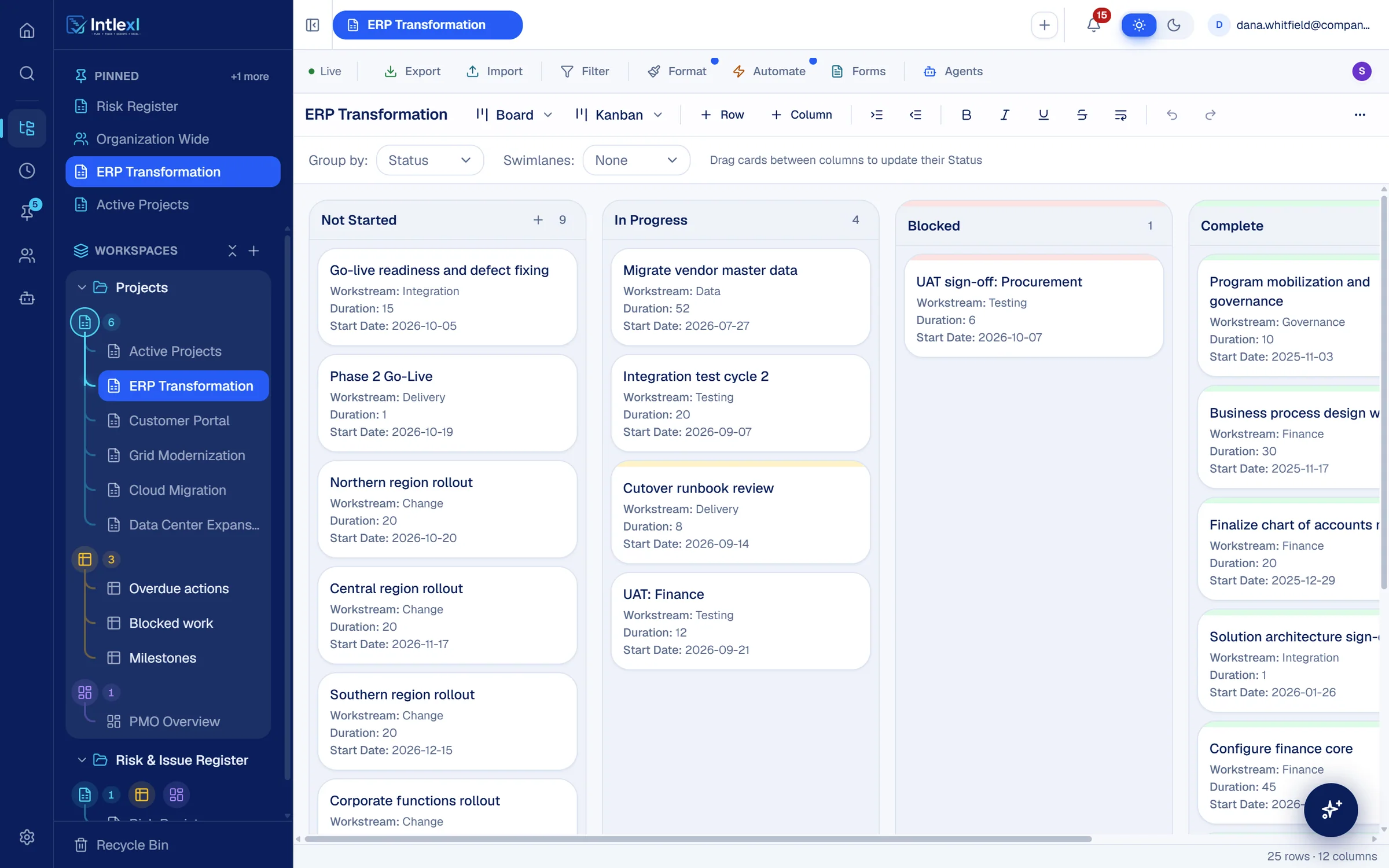
Task: Open the Swimlanes None dropdown
Action: [x=636, y=160]
